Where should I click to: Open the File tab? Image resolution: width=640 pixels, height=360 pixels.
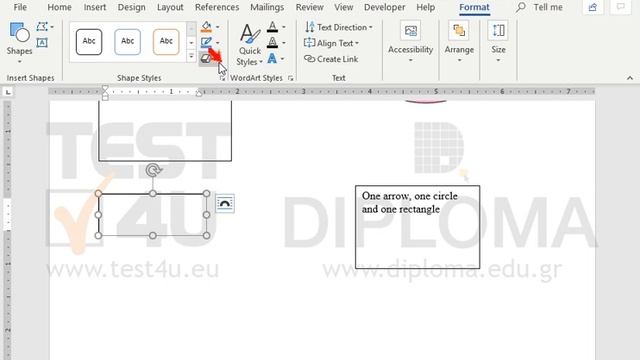tap(20, 7)
